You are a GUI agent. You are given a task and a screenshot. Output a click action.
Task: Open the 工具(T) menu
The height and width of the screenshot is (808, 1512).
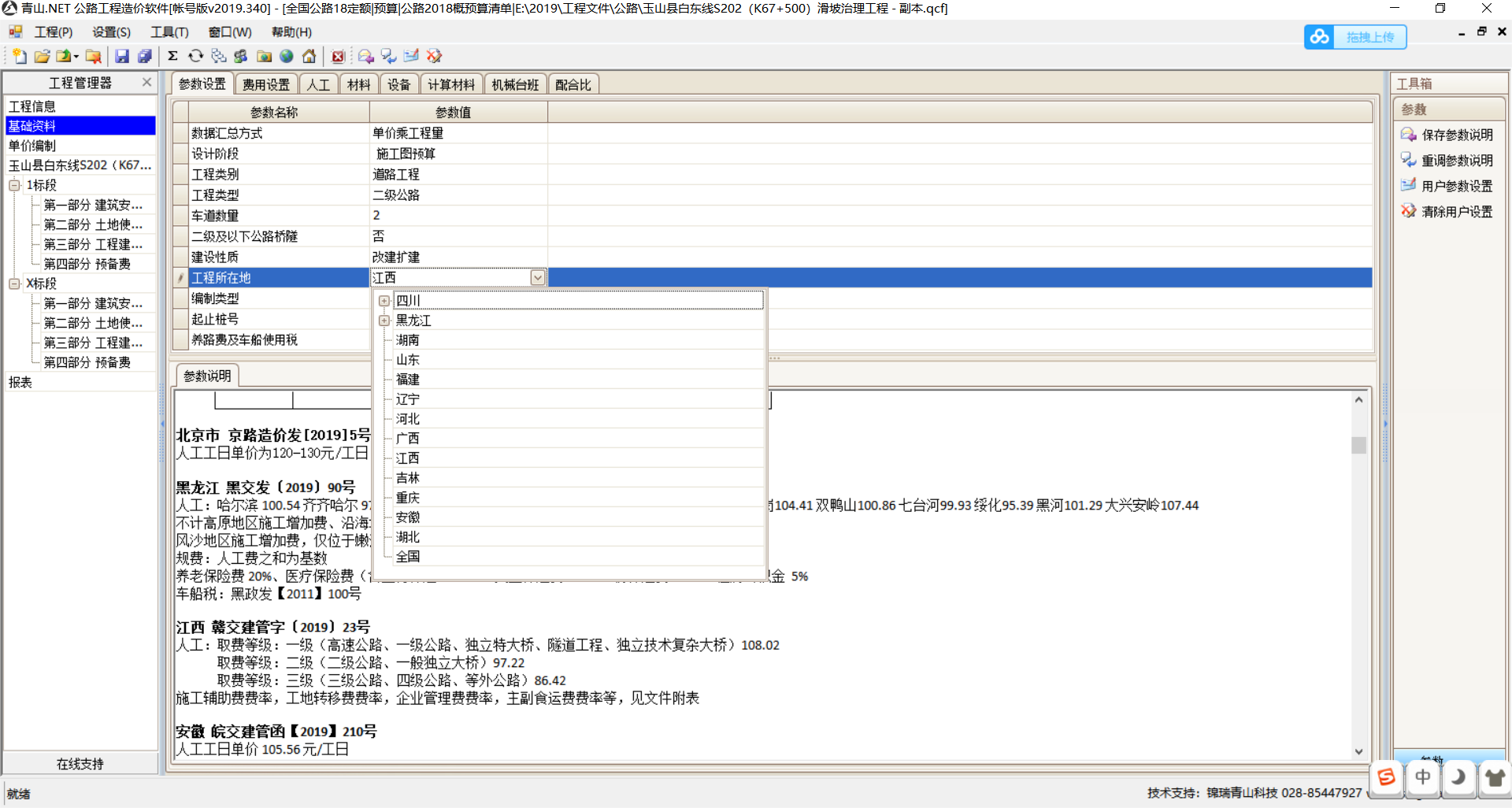point(169,32)
